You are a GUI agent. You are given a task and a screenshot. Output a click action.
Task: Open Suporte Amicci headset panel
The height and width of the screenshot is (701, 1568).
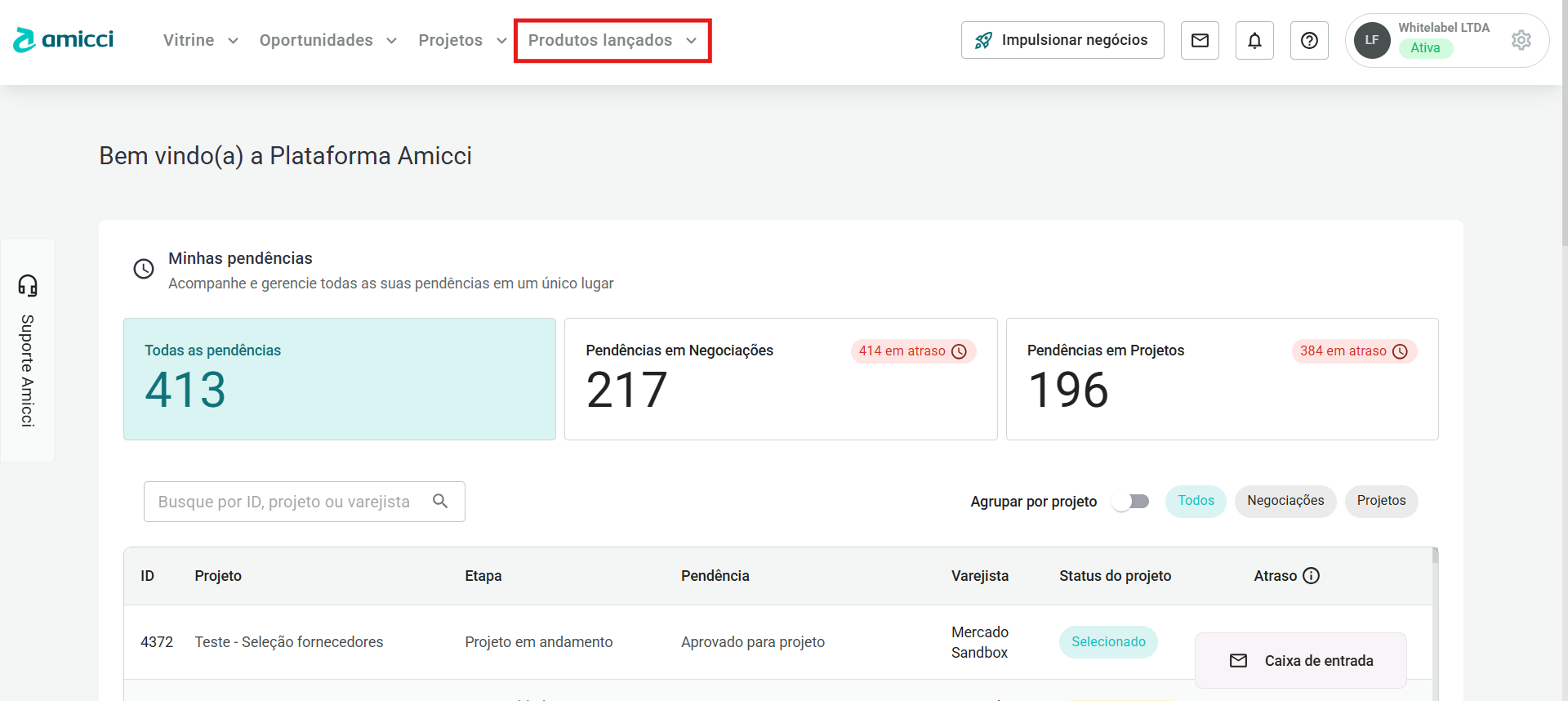[x=28, y=350]
